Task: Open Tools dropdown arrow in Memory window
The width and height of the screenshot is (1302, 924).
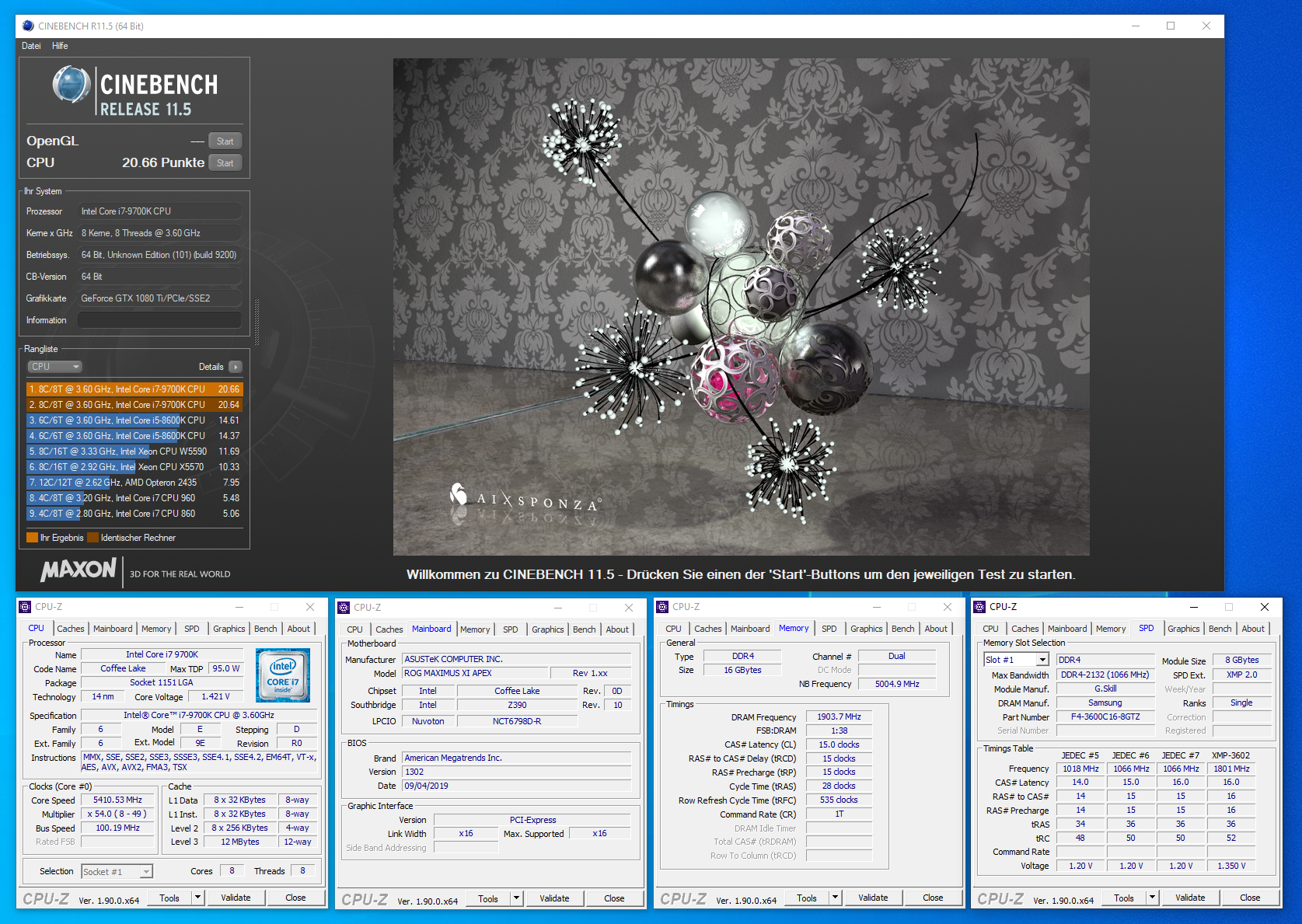Action: click(835, 898)
